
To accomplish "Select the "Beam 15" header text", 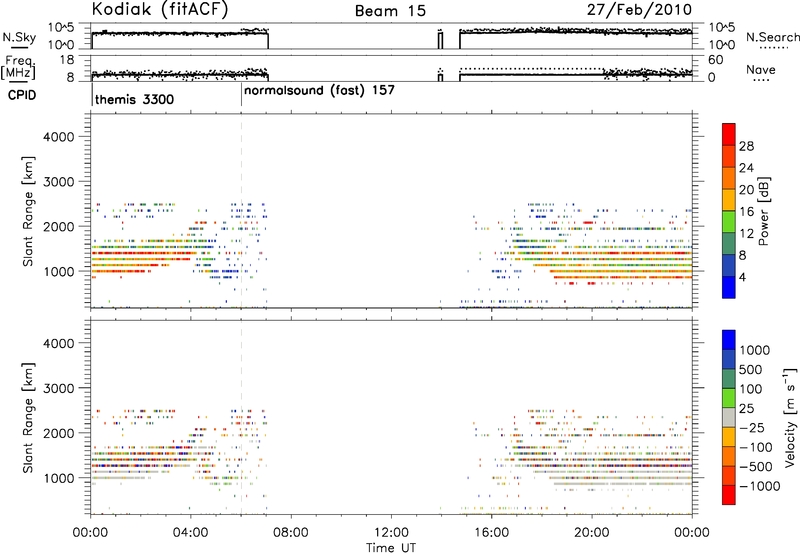I will pos(390,11).
